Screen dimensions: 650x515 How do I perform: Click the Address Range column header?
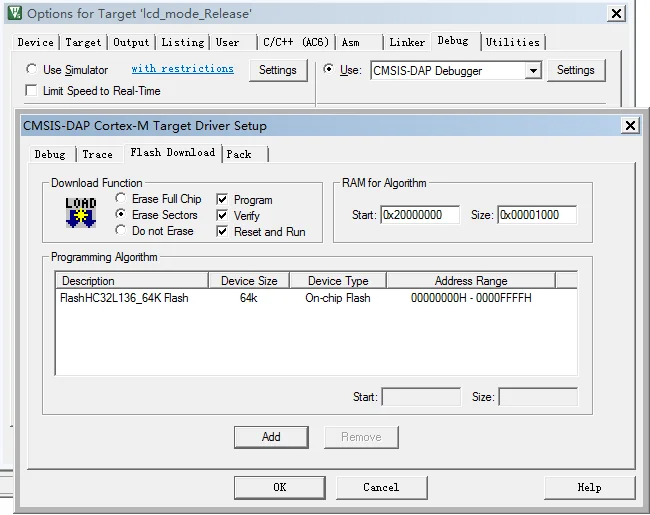tap(471, 281)
